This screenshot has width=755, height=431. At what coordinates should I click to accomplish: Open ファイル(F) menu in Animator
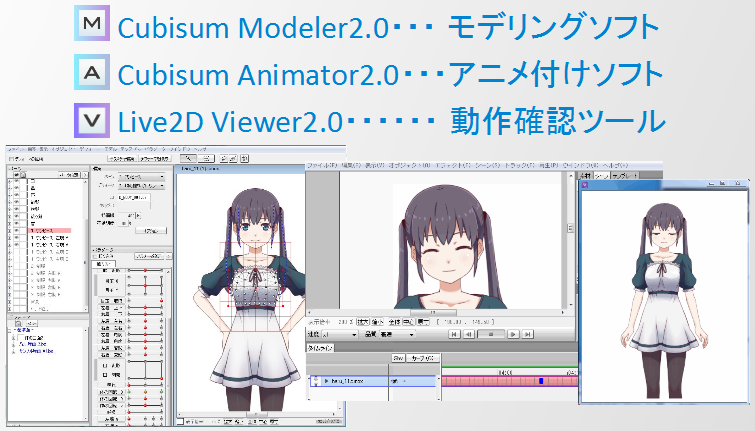321,165
